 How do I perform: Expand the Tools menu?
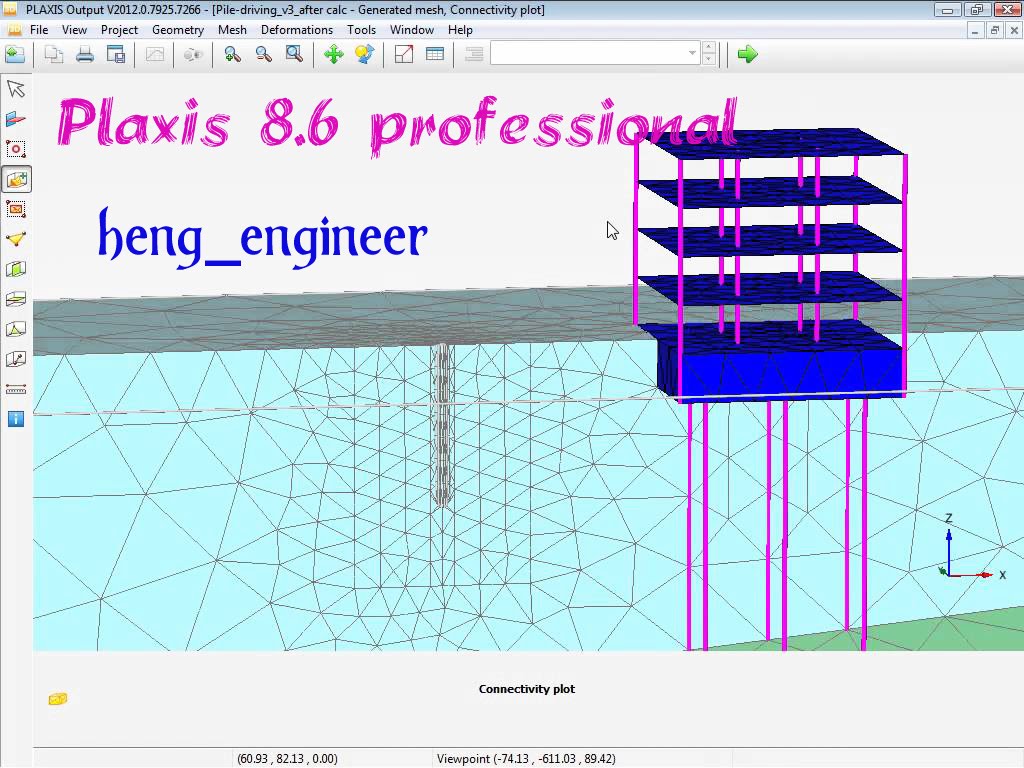pos(362,30)
